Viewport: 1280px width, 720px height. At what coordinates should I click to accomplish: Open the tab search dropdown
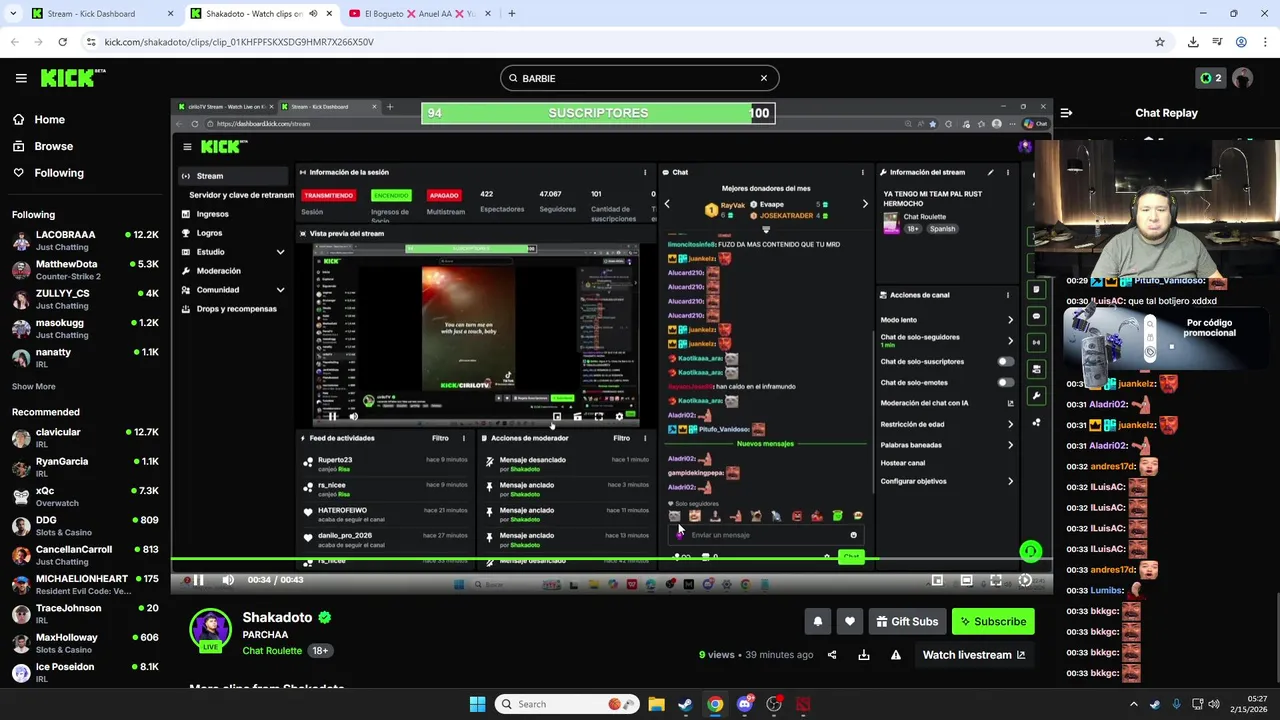tap(11, 14)
